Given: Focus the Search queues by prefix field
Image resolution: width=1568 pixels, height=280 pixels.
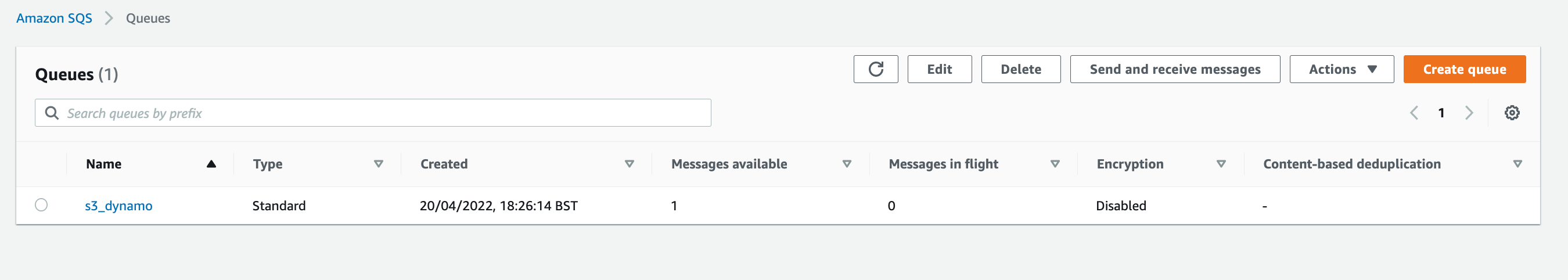Looking at the screenshot, I should 372,113.
